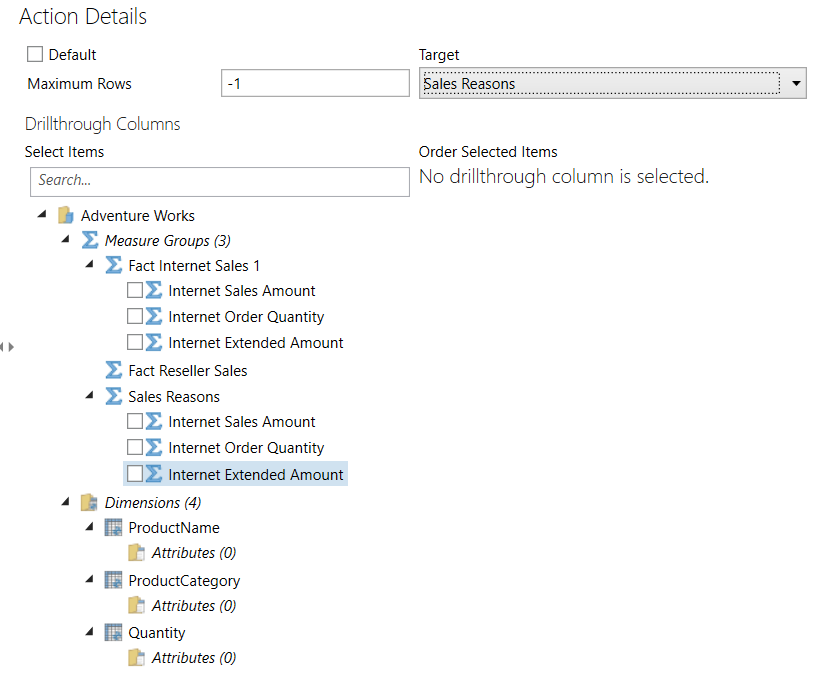The image size is (825, 697).
Task: Click the Adventure Works folder icon
Action: [x=66, y=215]
